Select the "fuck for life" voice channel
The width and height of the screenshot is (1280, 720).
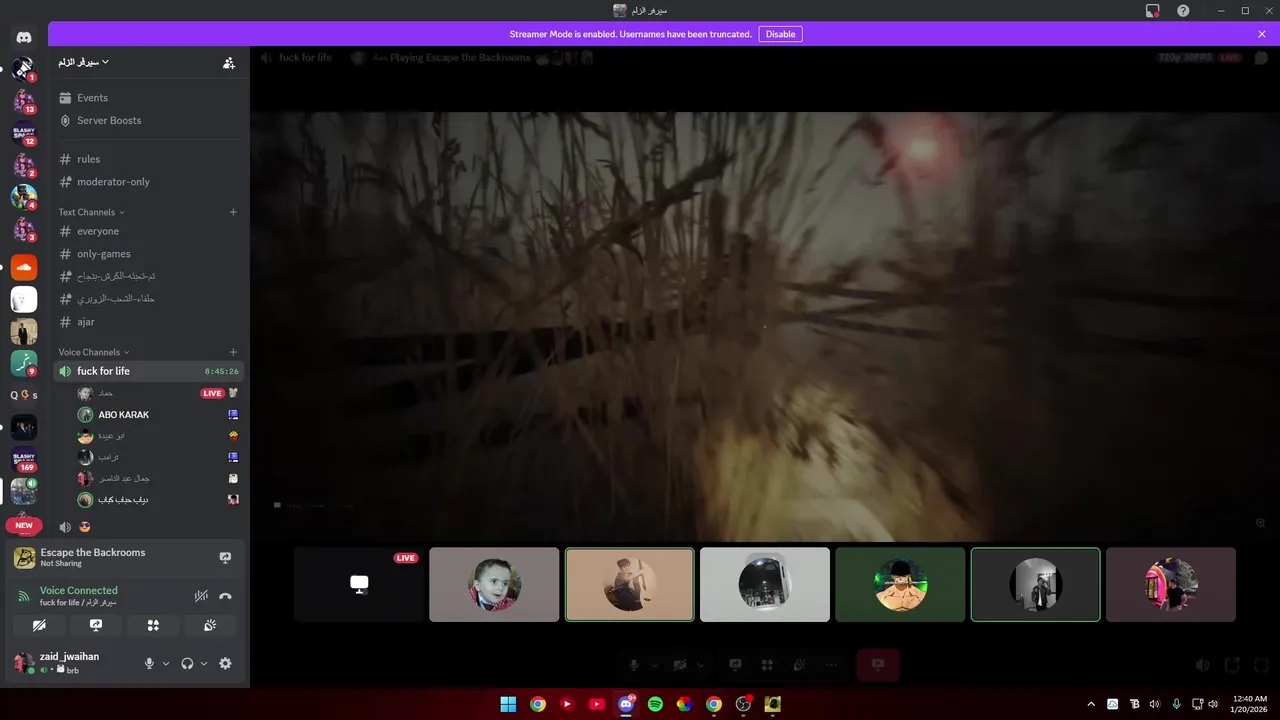(x=148, y=371)
